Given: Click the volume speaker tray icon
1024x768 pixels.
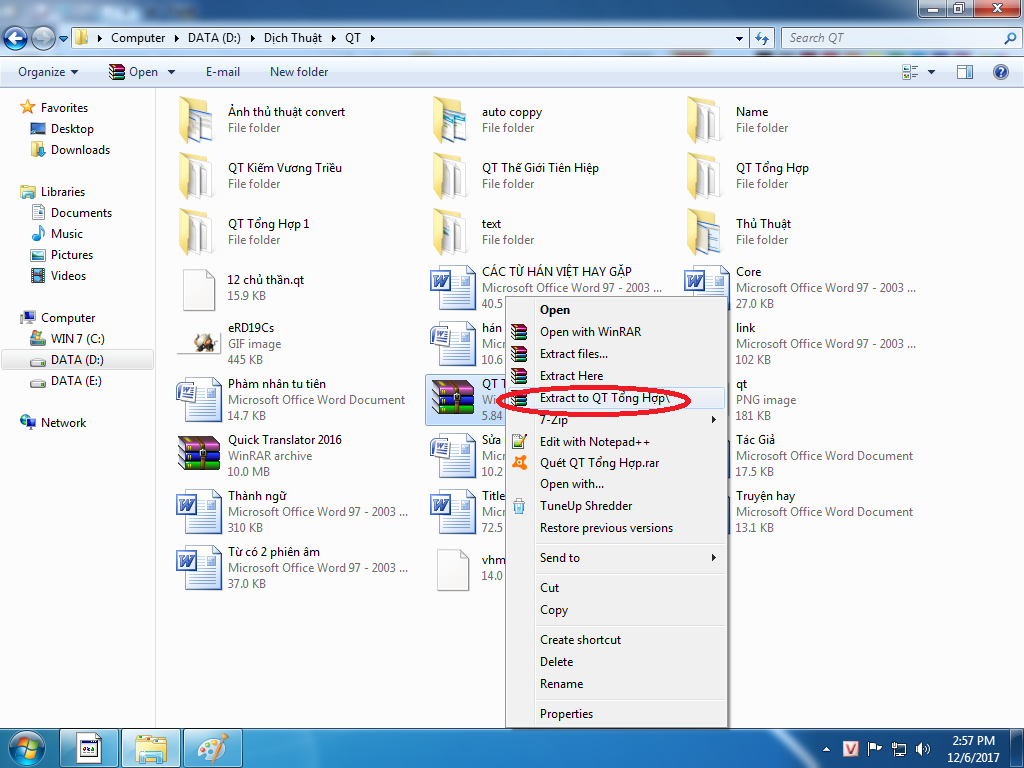Looking at the screenshot, I should coord(921,748).
